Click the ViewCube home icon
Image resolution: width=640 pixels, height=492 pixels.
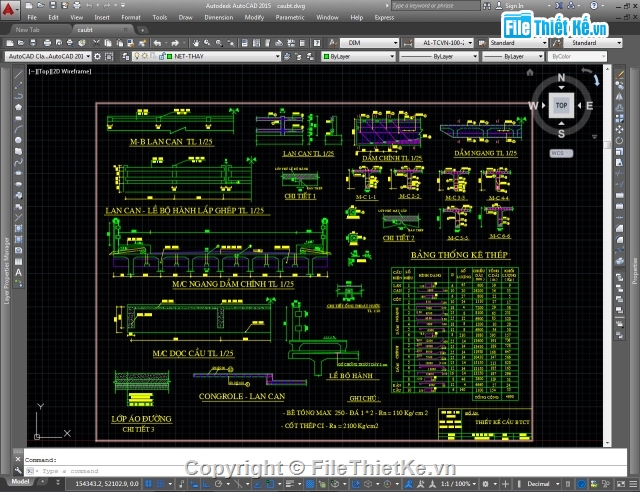click(530, 72)
